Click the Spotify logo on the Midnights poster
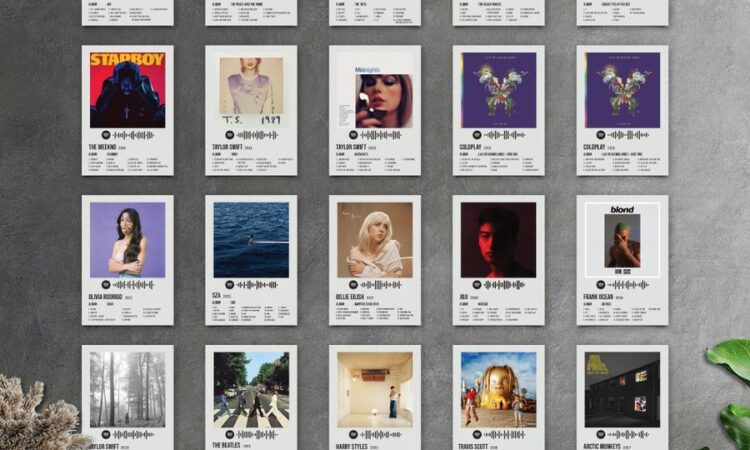750x450 pixels. (x=354, y=134)
